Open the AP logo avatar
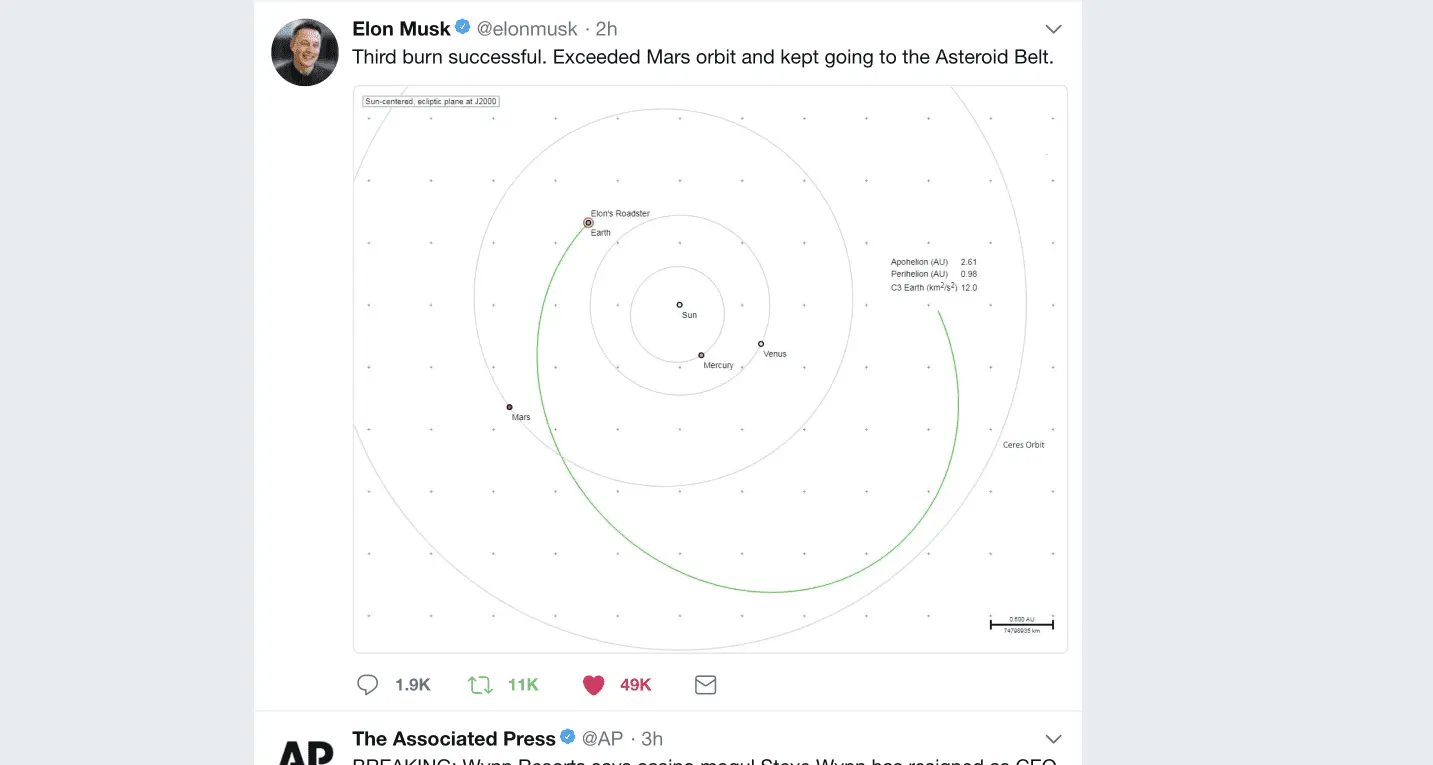 coord(305,750)
